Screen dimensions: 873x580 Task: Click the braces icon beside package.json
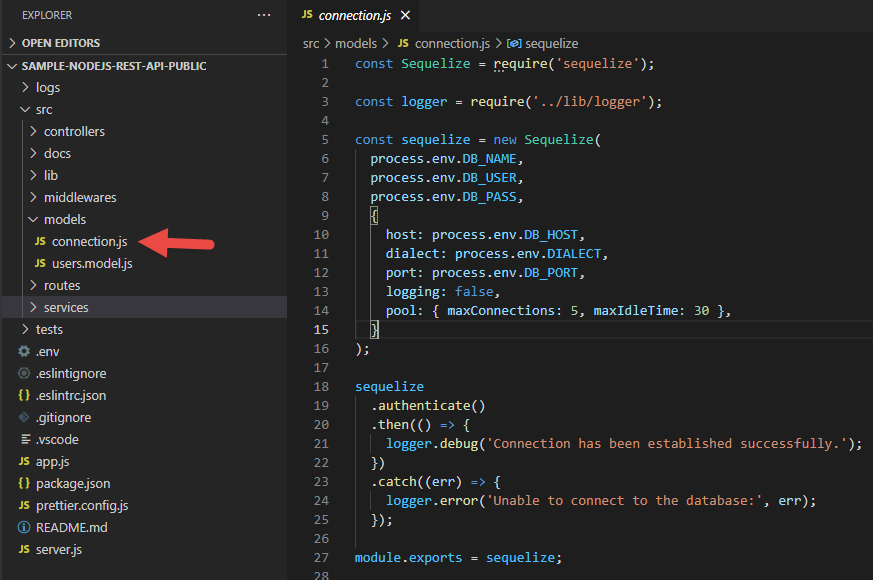pos(25,483)
